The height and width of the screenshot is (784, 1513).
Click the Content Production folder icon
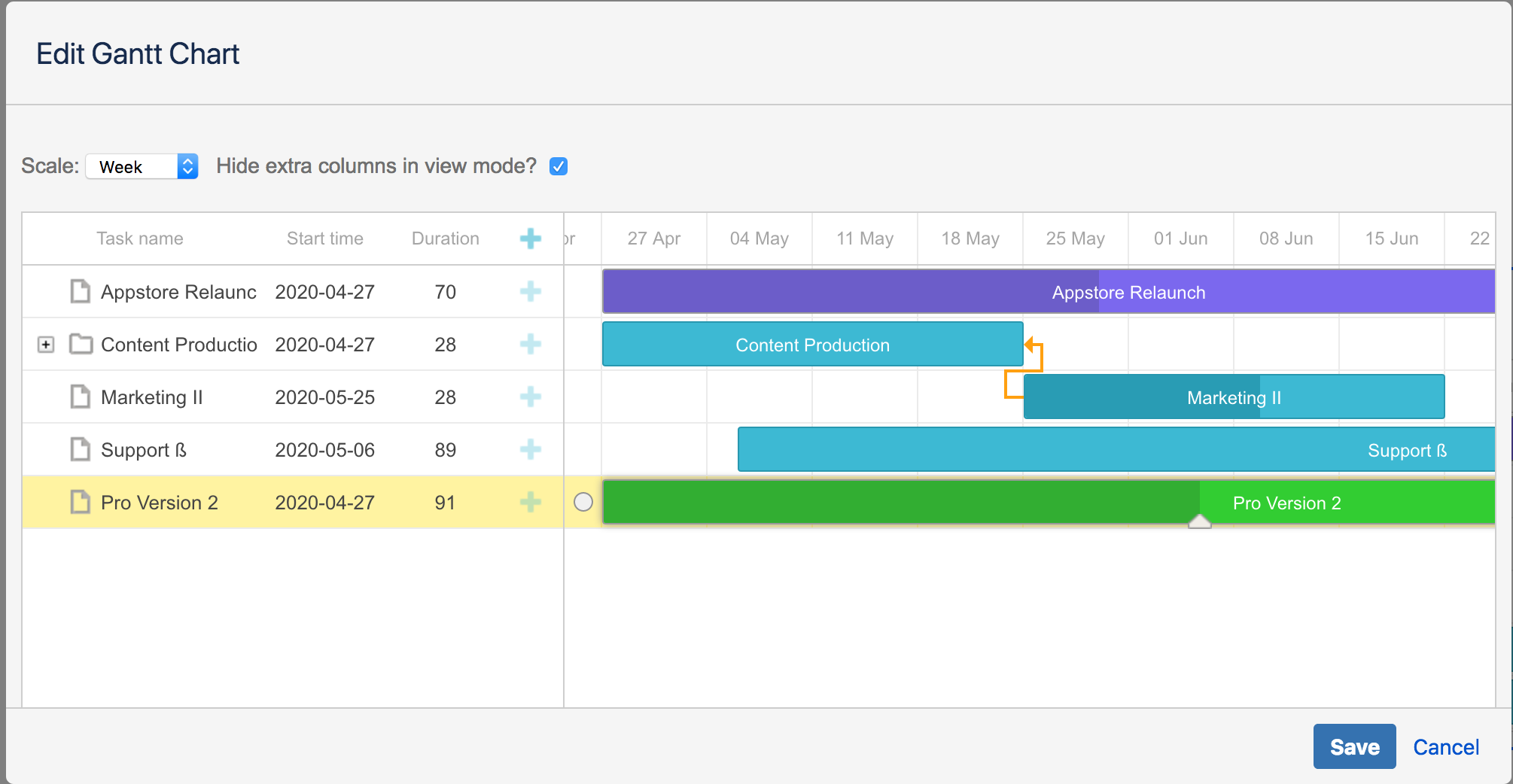point(81,344)
